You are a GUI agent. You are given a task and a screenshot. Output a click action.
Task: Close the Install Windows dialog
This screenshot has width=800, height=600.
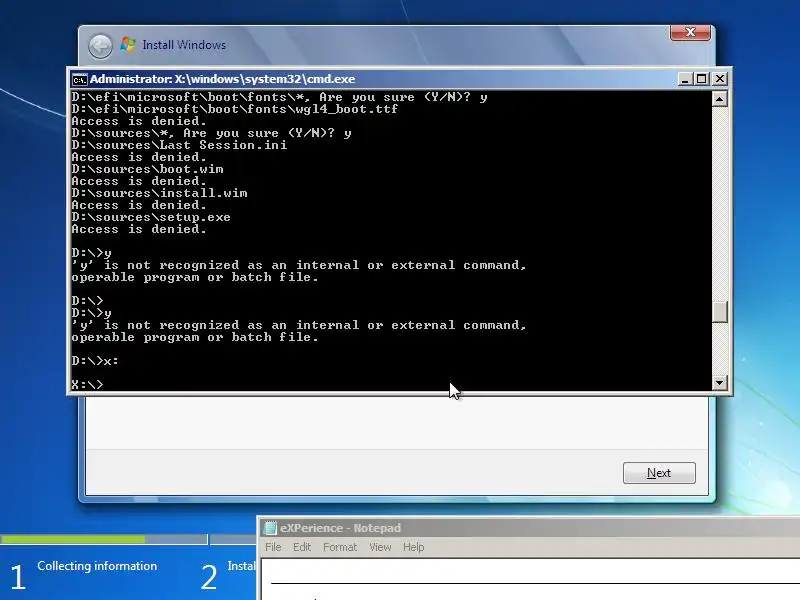pos(690,32)
